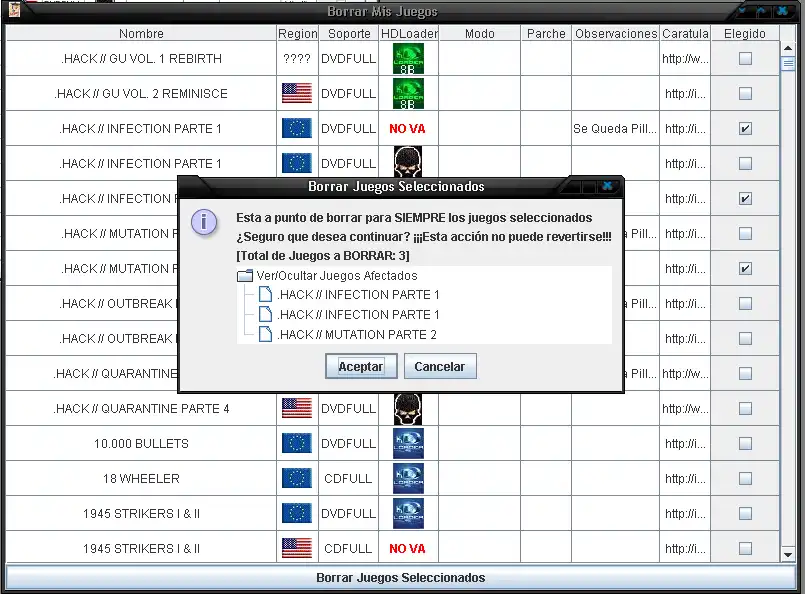The image size is (805, 594).
Task: Click NO VA cell for 1945 STRIKERS CDFULL
Action: pyautogui.click(x=408, y=548)
